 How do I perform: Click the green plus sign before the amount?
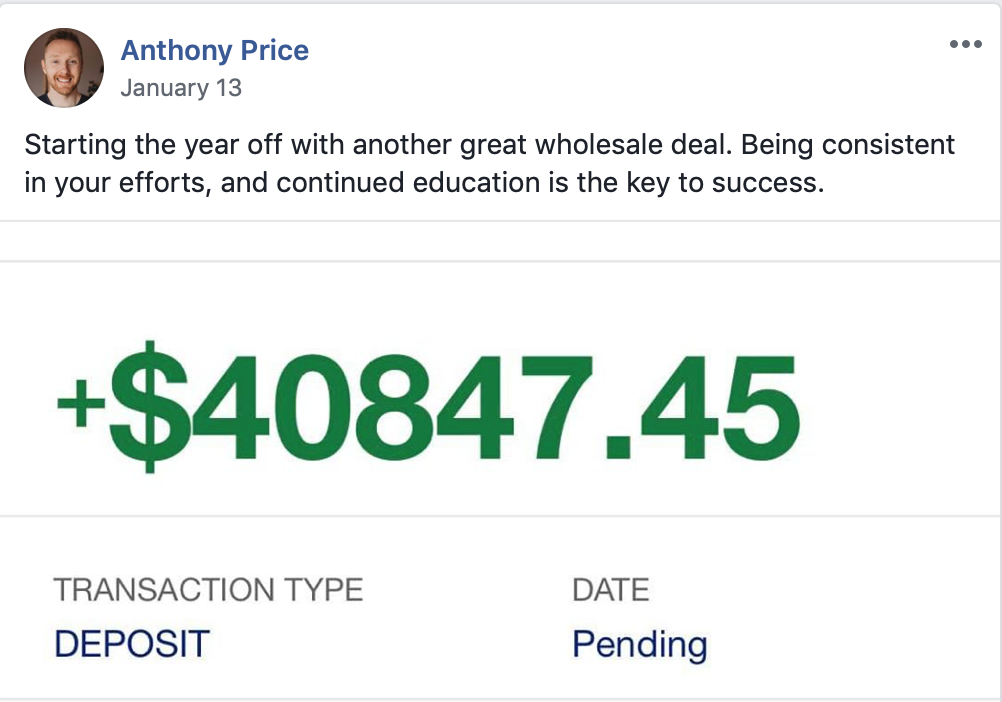pos(77,405)
